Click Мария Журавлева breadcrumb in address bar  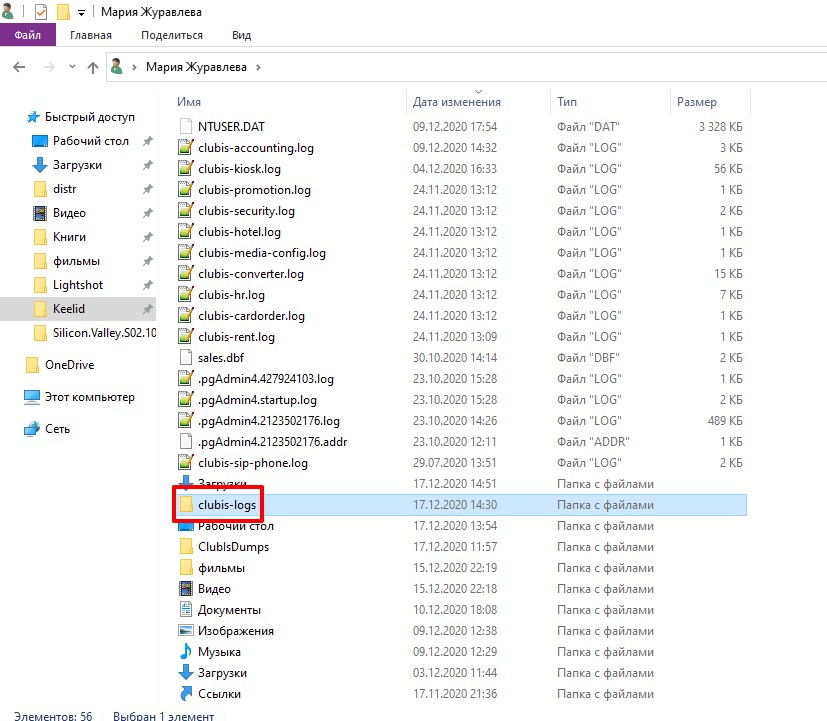coord(196,67)
